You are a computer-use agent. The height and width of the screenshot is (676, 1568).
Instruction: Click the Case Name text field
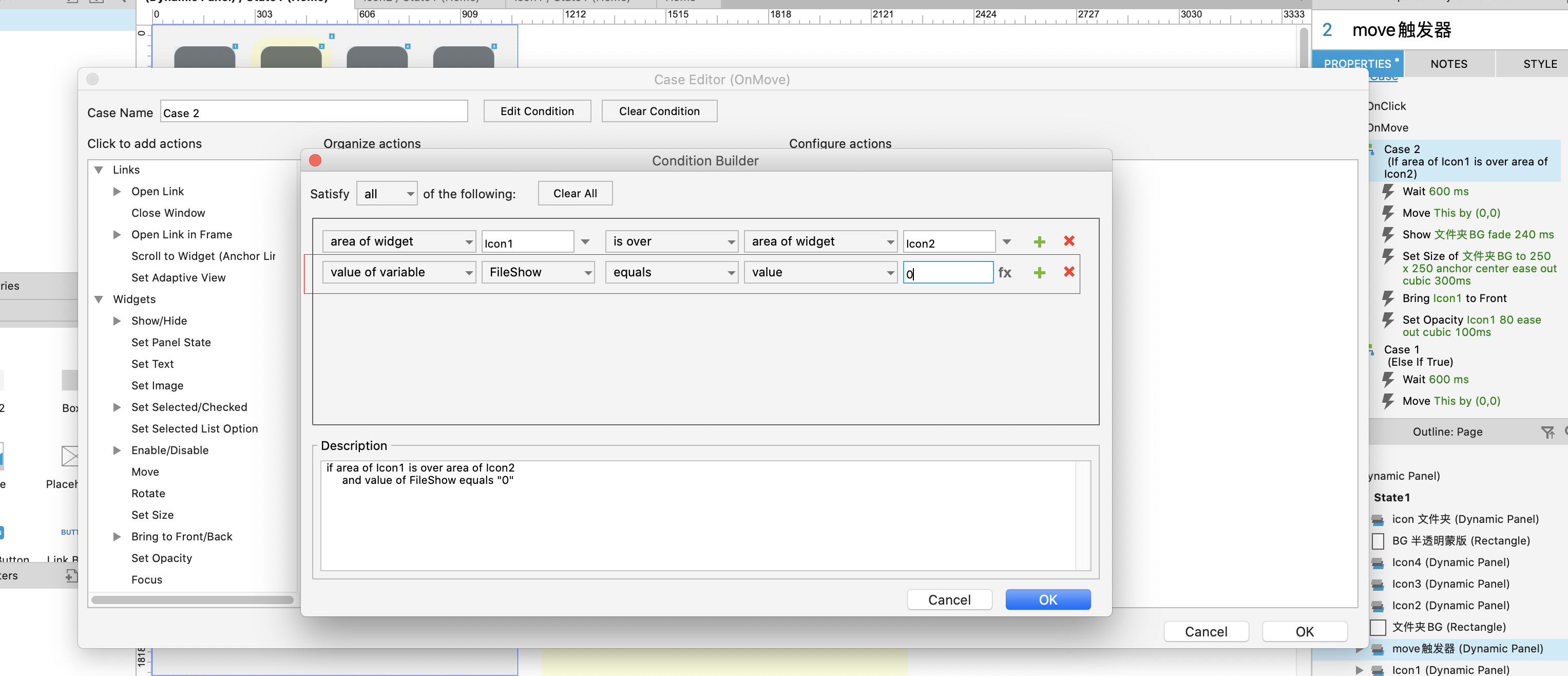point(314,112)
